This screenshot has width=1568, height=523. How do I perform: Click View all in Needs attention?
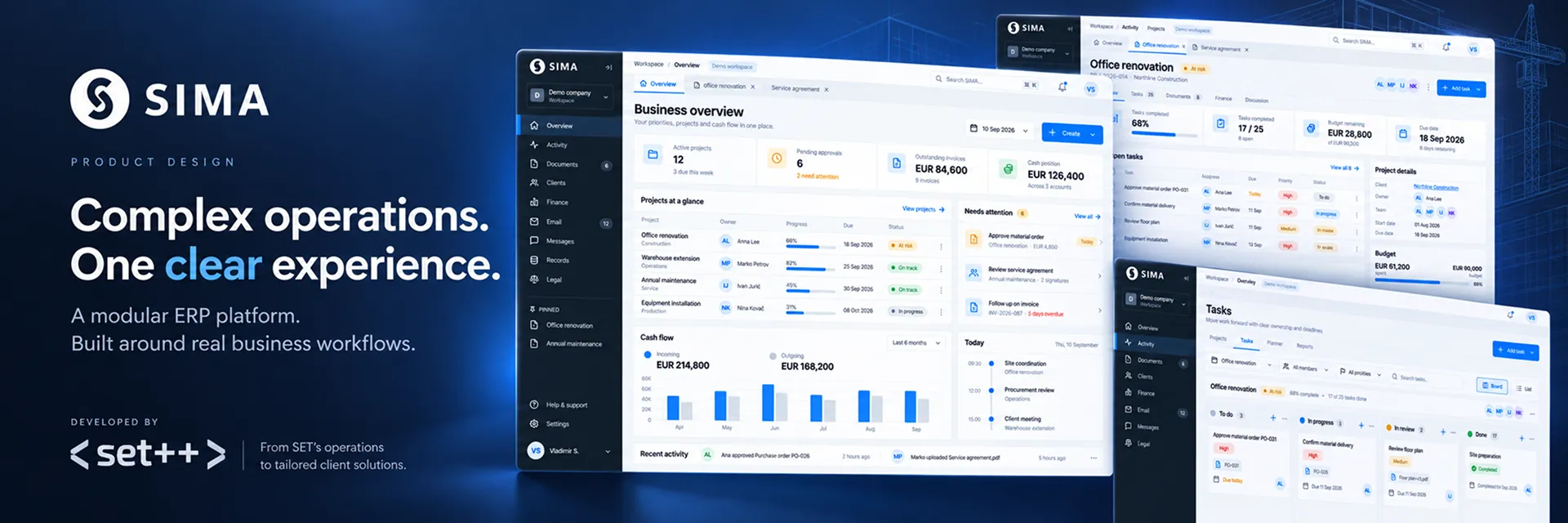(x=1087, y=217)
